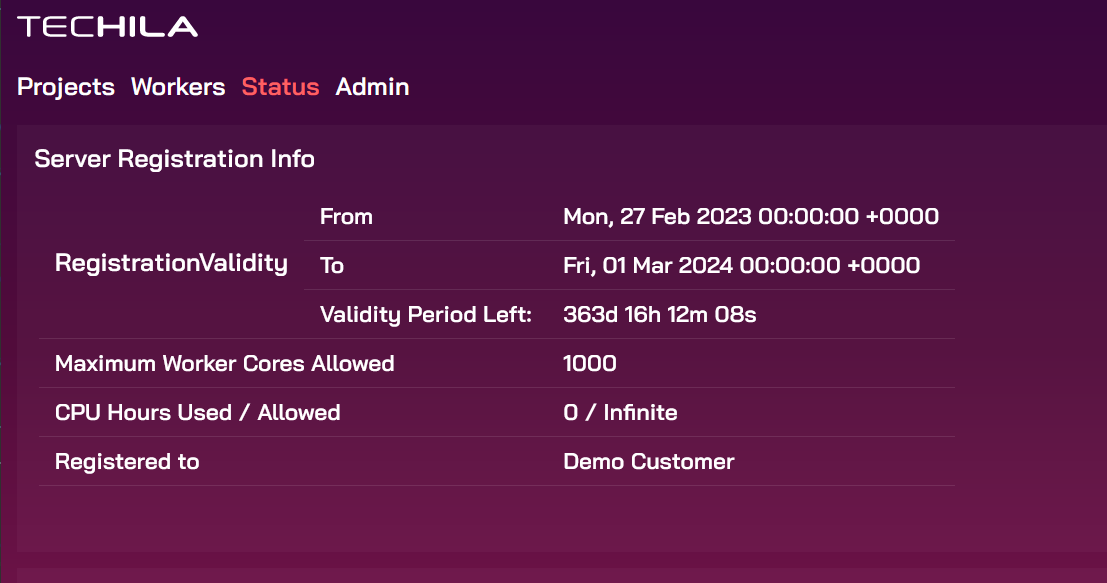Click the Server Registration Info heading
The image size is (1107, 583).
pos(174,158)
